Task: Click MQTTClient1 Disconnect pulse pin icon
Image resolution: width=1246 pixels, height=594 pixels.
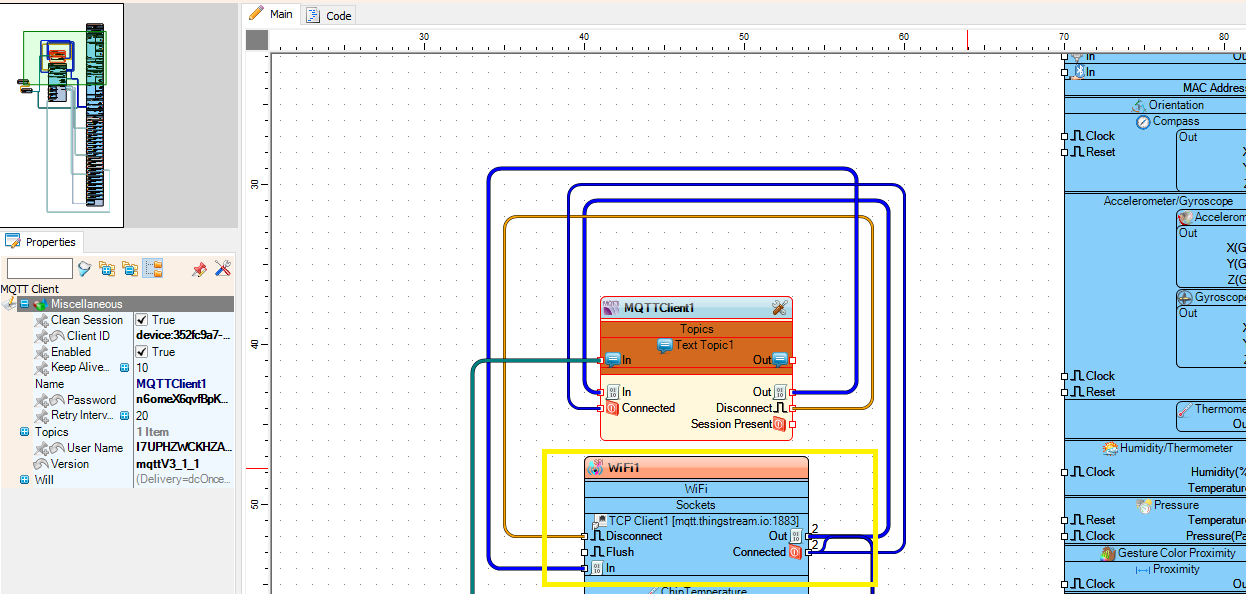Action: coord(781,408)
